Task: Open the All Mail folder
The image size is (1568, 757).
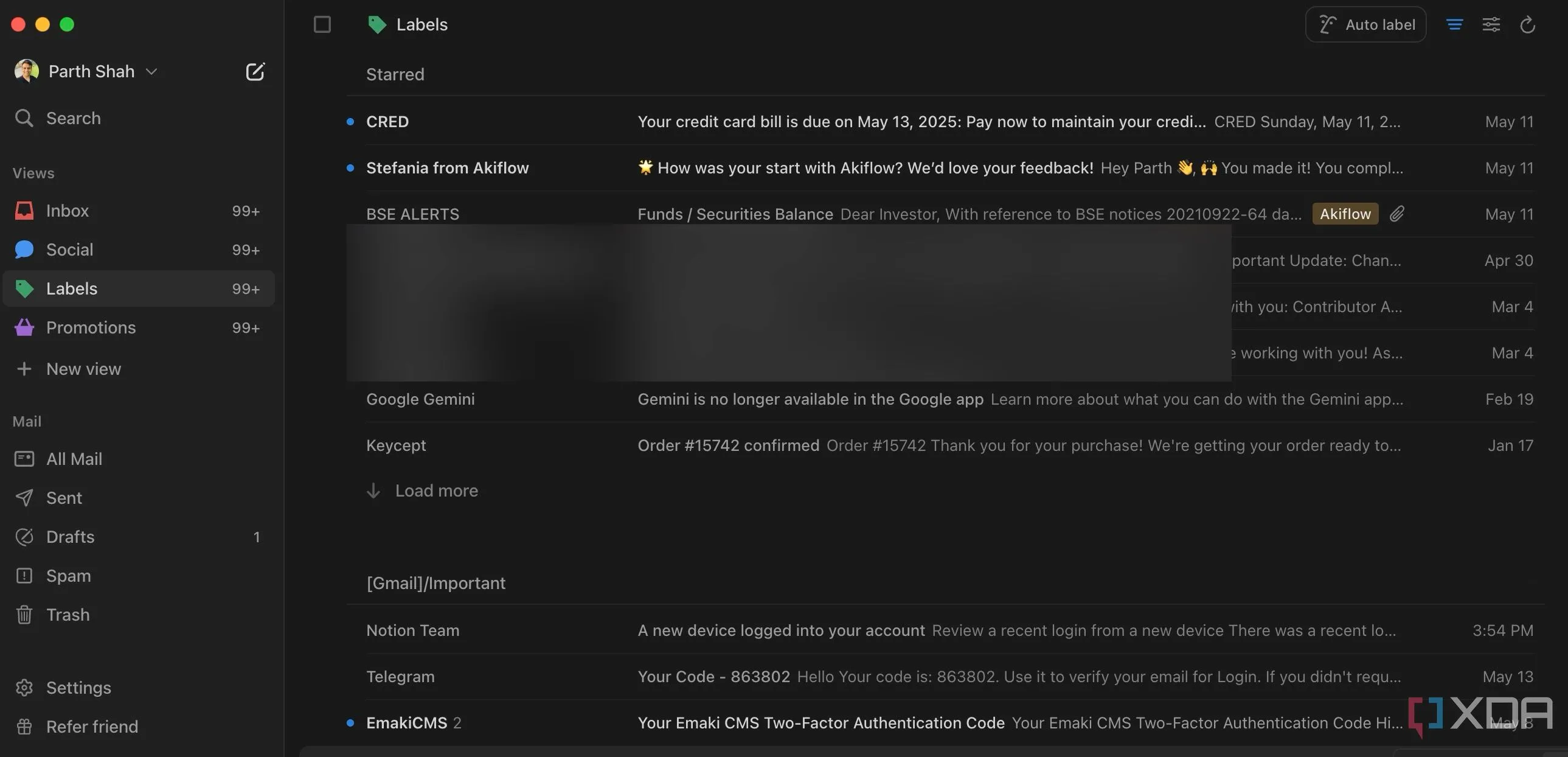Action: [x=139, y=459]
